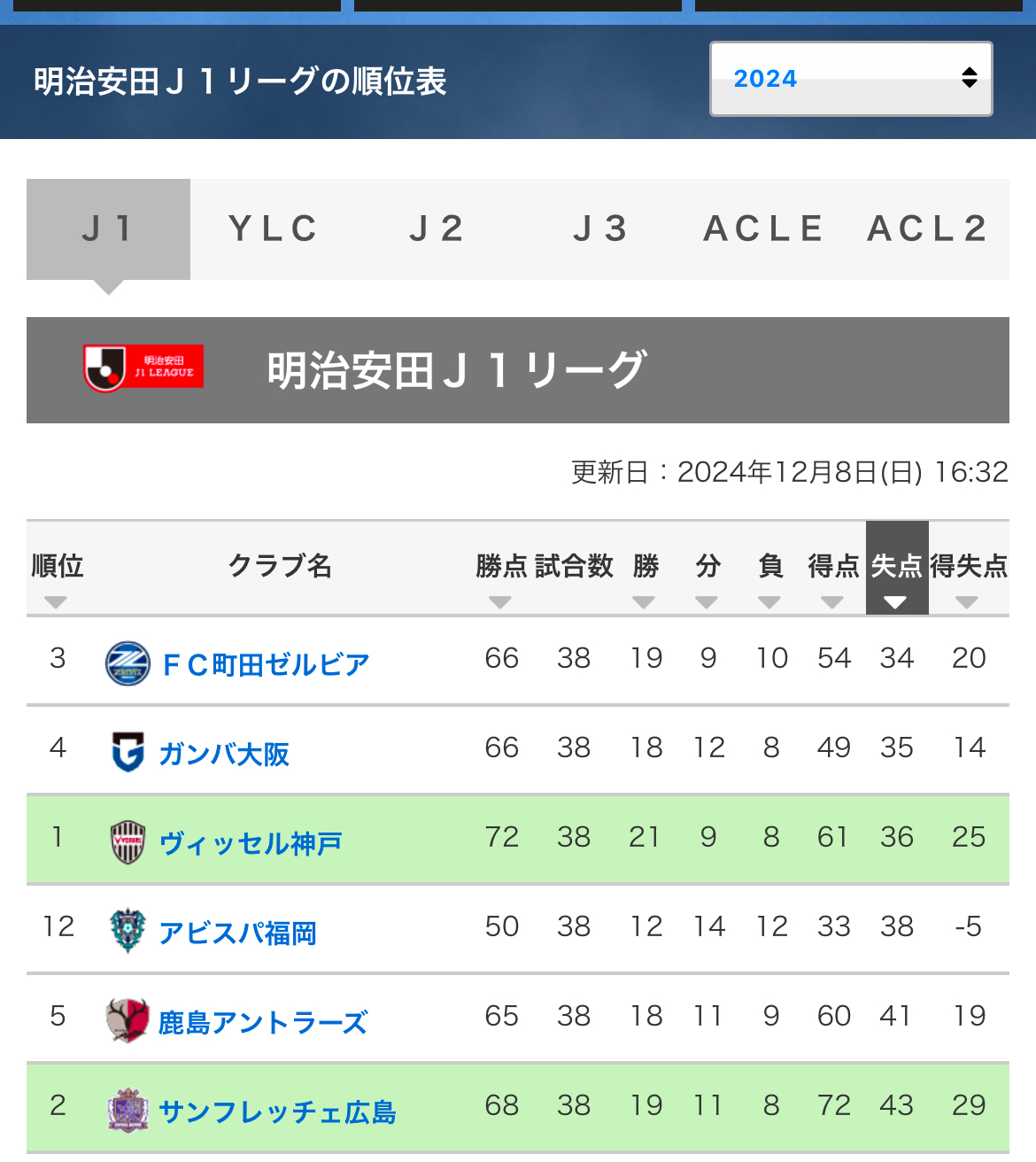
Task: Switch to the J2 tab
Action: click(437, 229)
